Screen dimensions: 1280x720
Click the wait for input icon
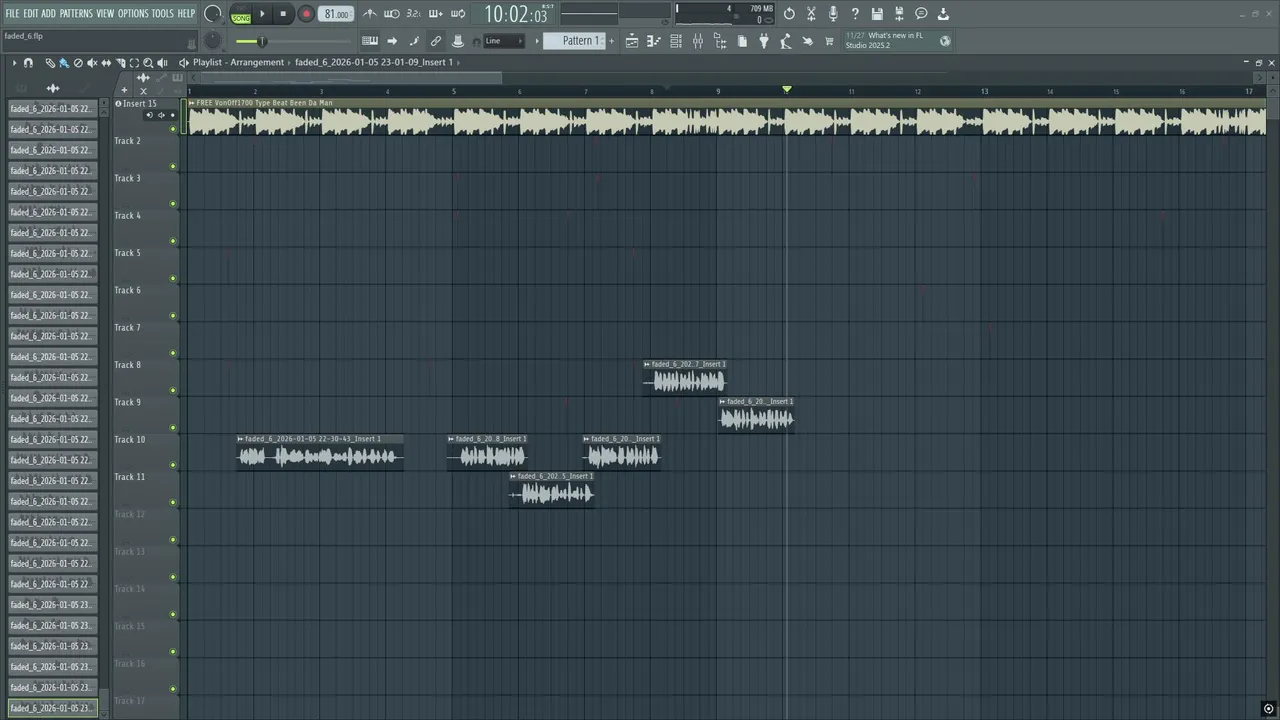pyautogui.click(x=392, y=14)
